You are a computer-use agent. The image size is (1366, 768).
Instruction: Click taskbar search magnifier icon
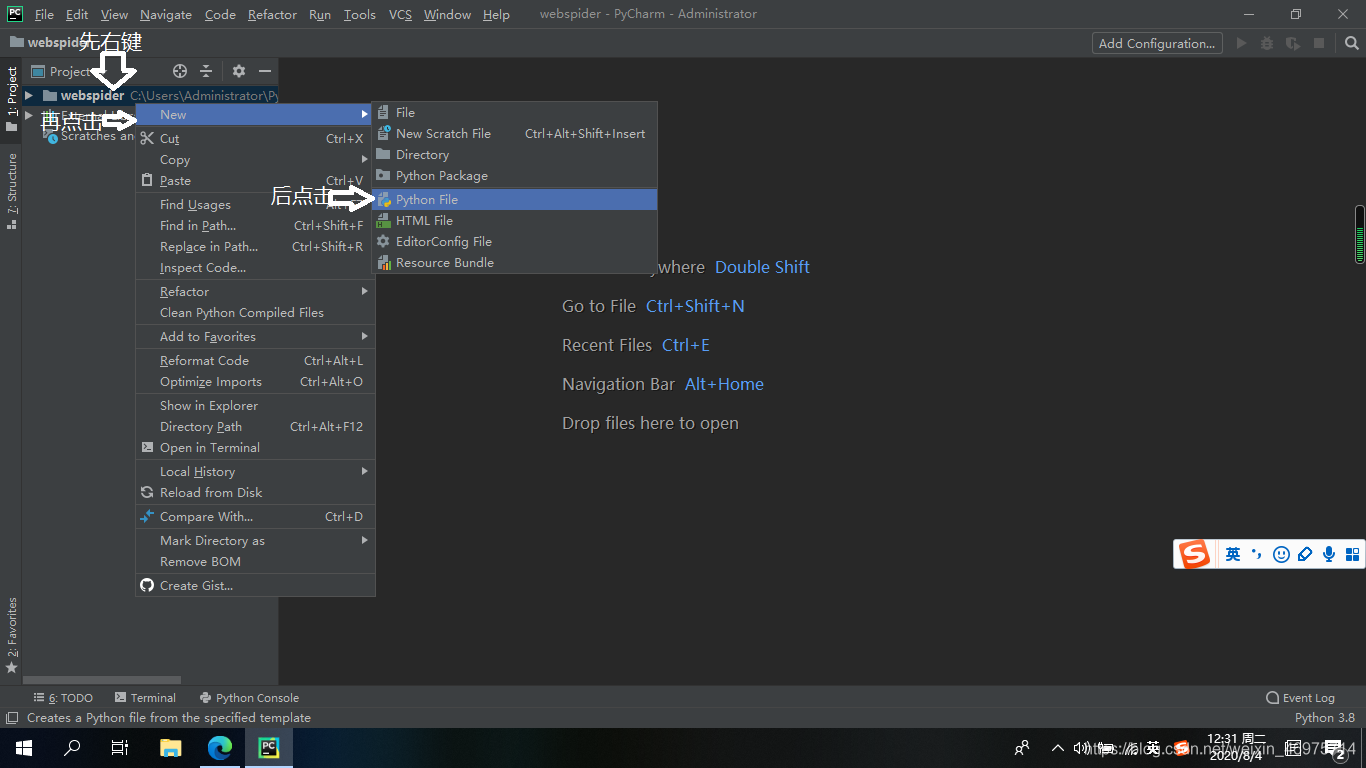pos(72,747)
